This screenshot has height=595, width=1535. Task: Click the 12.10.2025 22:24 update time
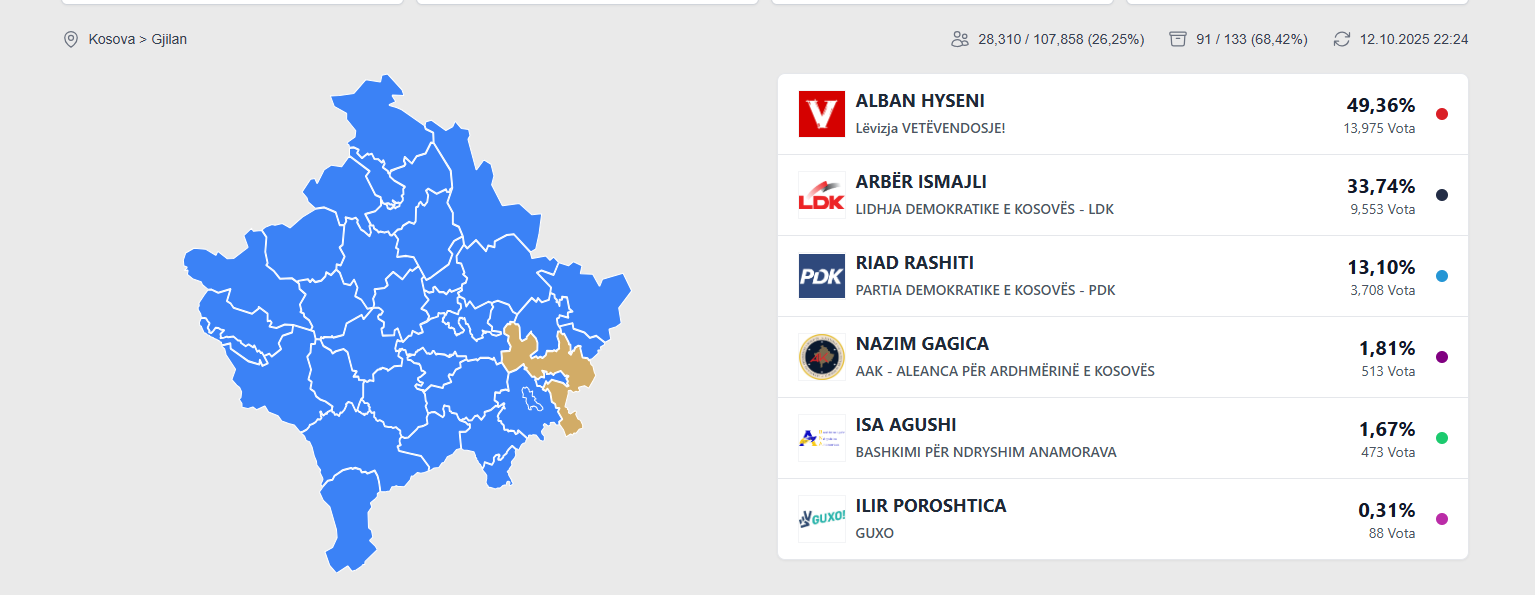(1414, 40)
